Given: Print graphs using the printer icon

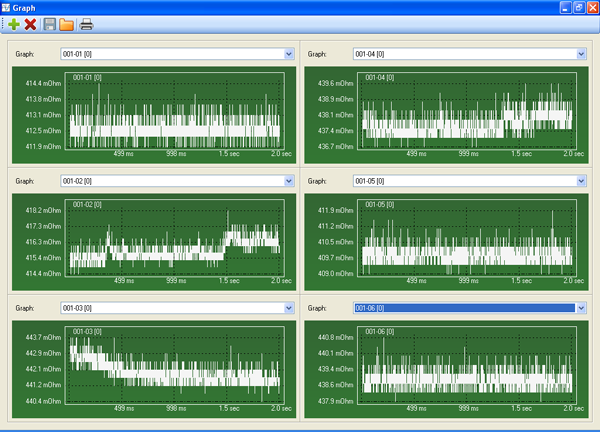Looking at the screenshot, I should pos(87,24).
